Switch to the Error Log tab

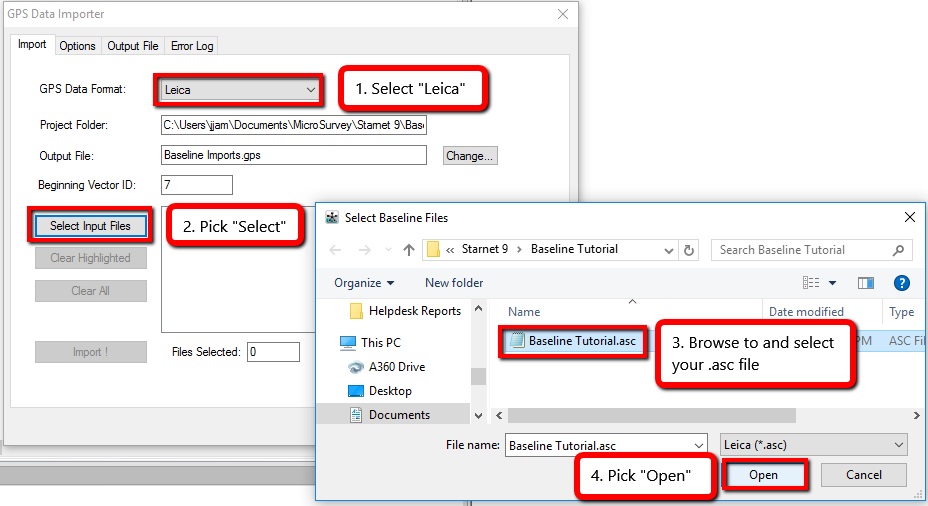tap(191, 46)
